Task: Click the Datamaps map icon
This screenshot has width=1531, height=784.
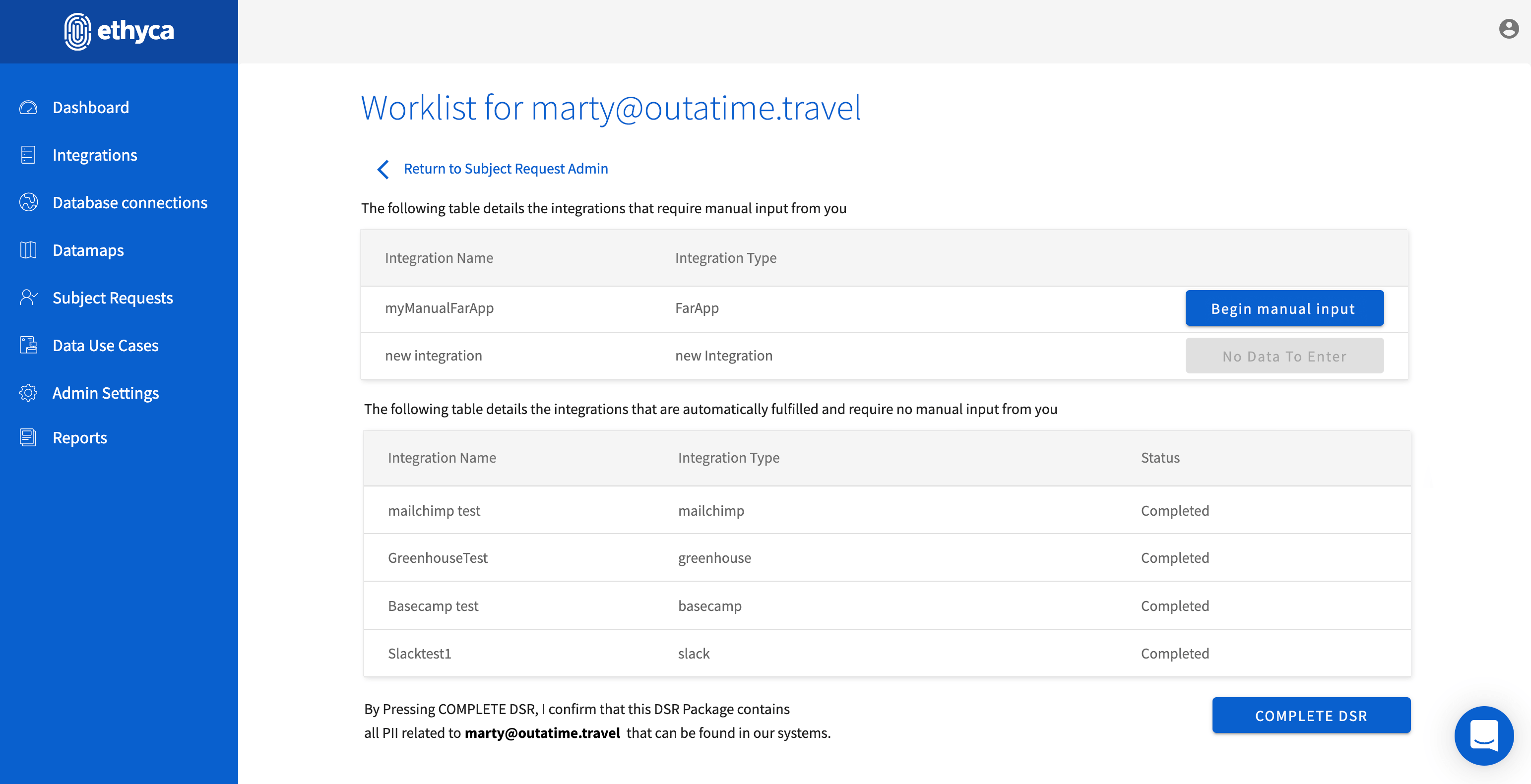Action: 28,250
